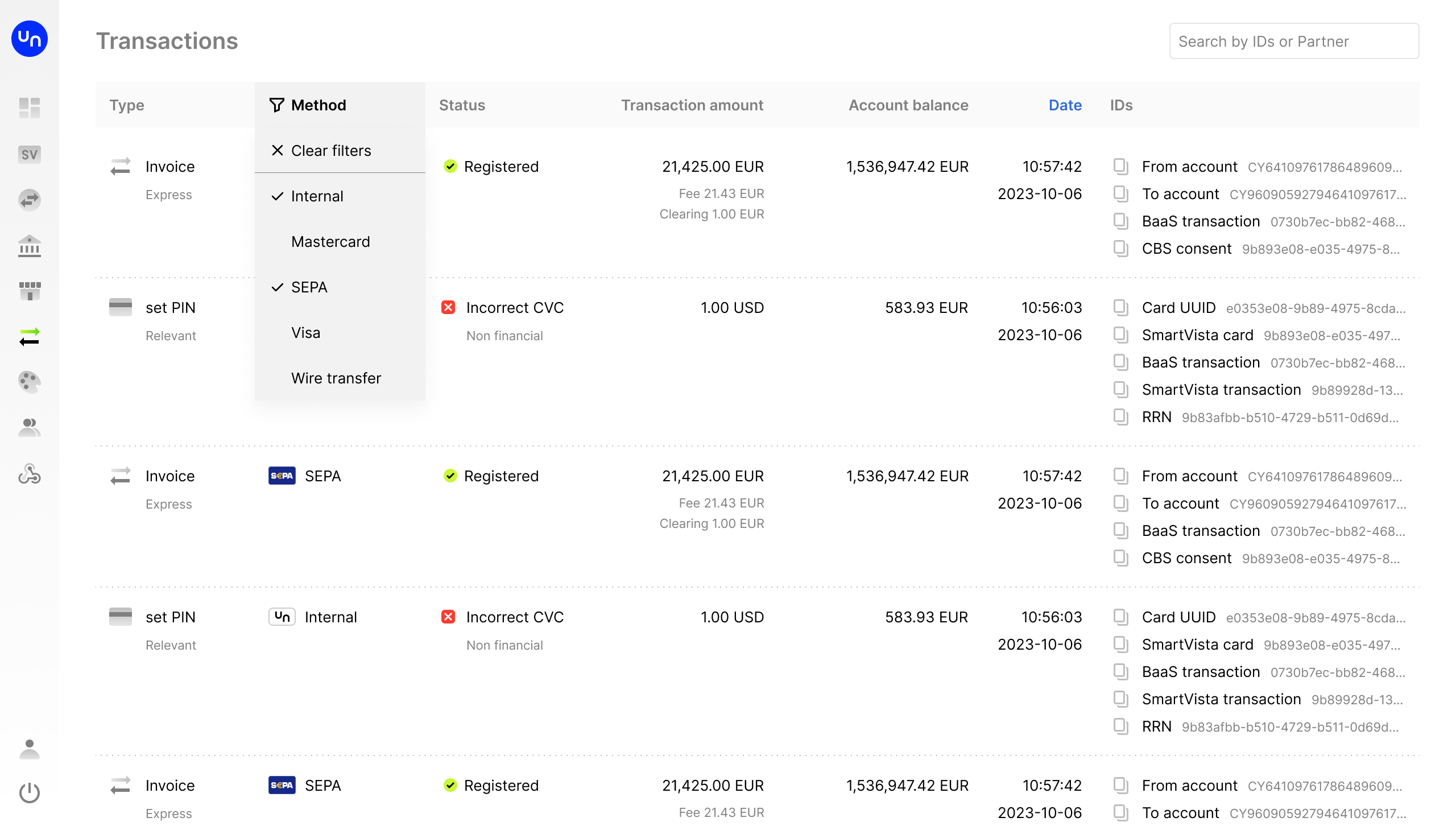
Task: Focus the Search by IDs or Partner field
Action: [1294, 41]
